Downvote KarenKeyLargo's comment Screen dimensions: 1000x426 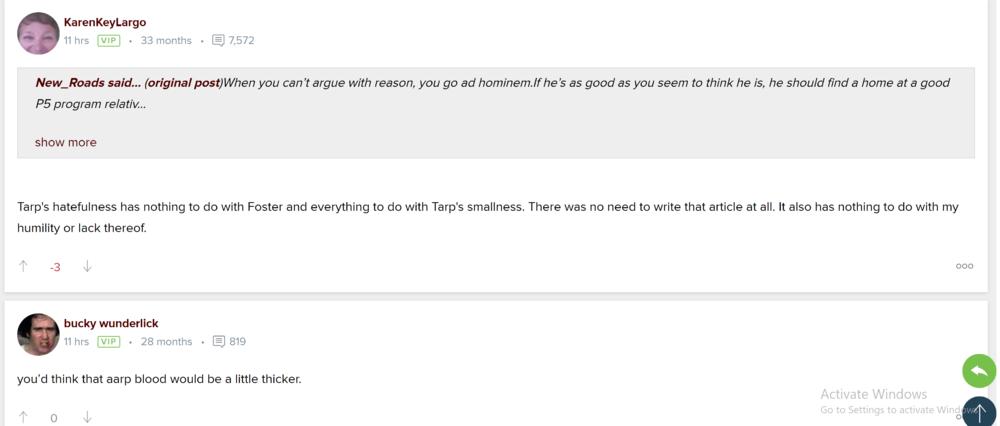[87, 266]
